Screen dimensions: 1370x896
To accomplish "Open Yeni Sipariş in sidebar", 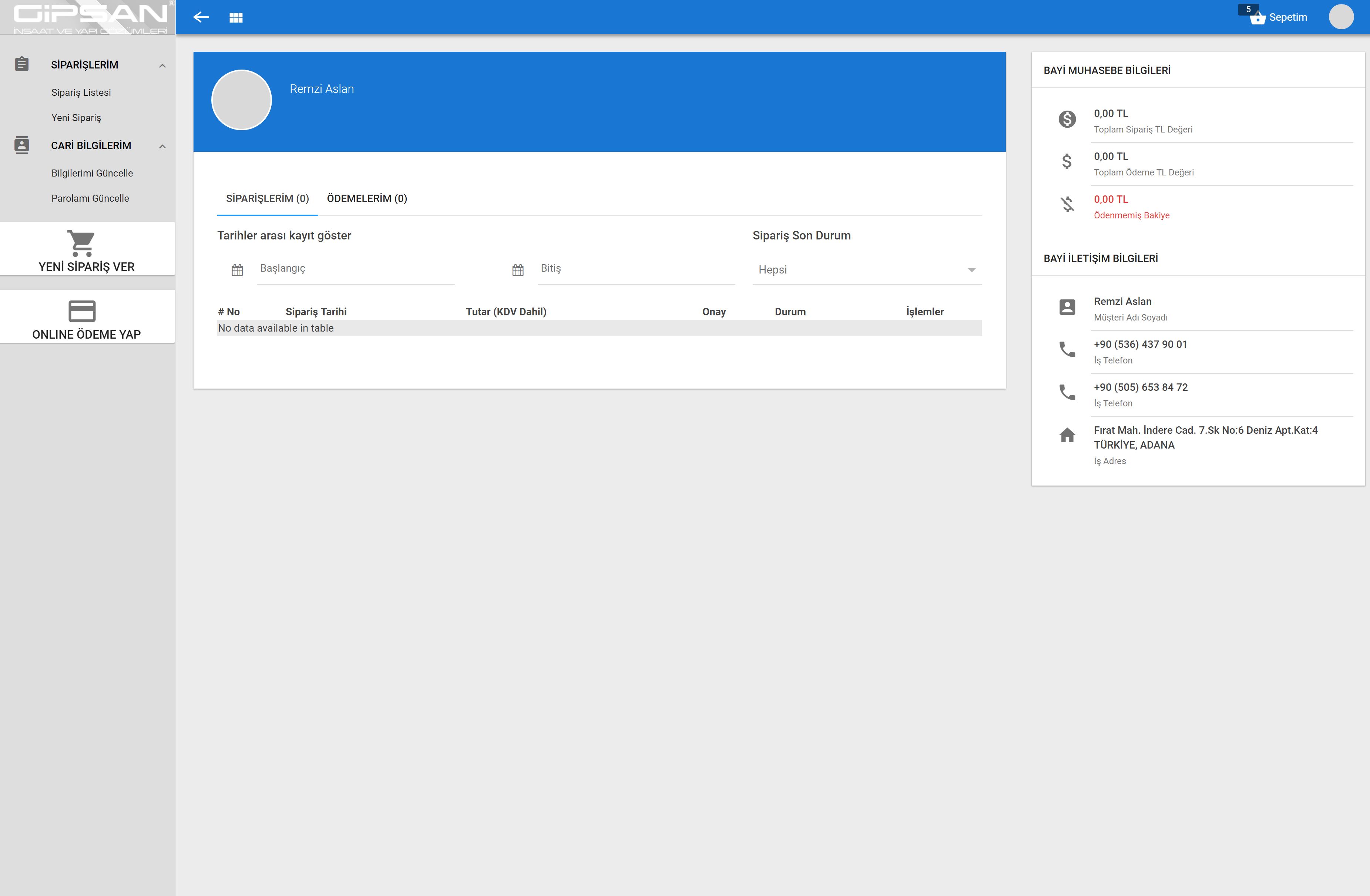I will (x=76, y=118).
